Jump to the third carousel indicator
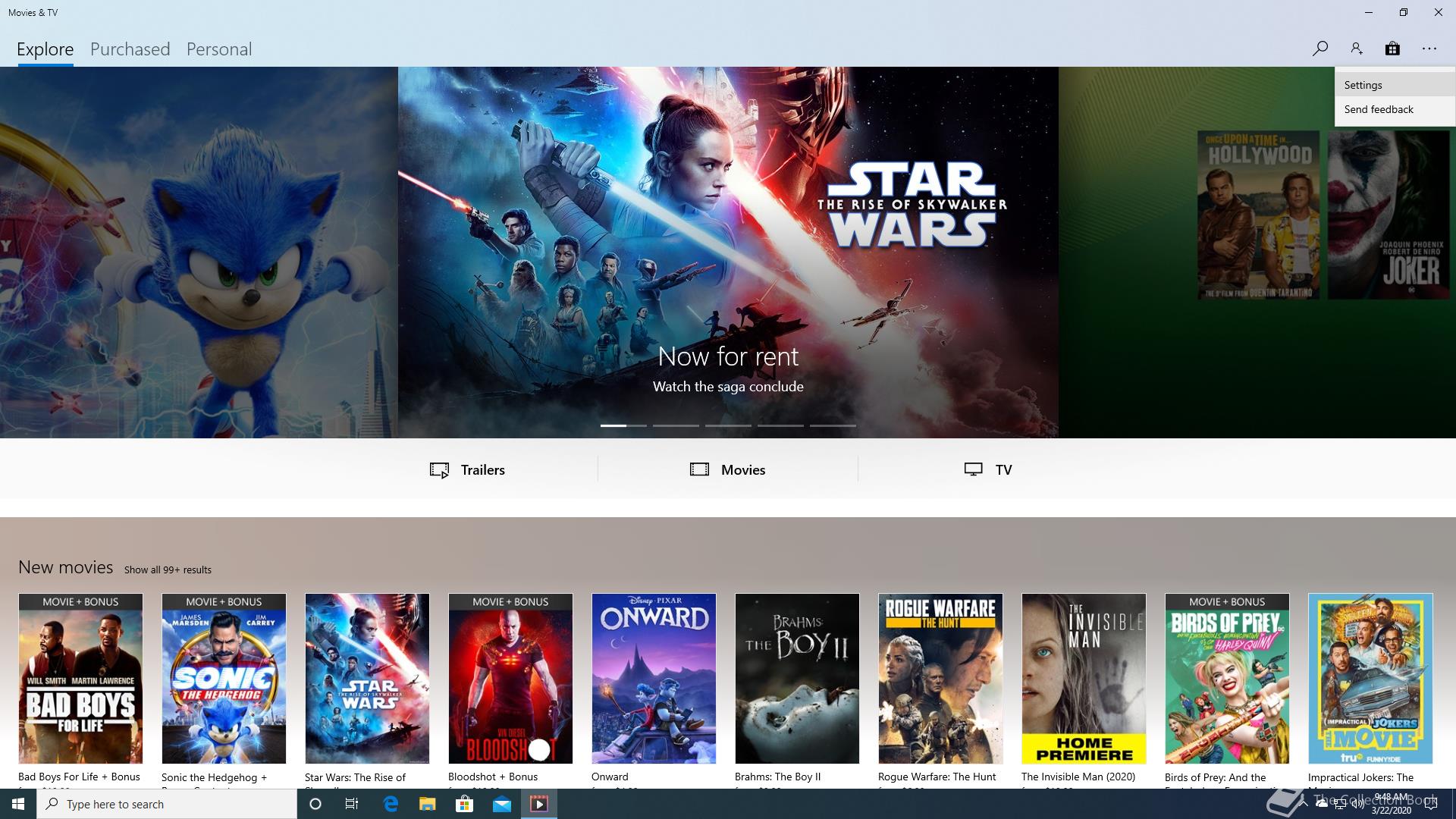This screenshot has width=1456, height=819. coord(728,425)
